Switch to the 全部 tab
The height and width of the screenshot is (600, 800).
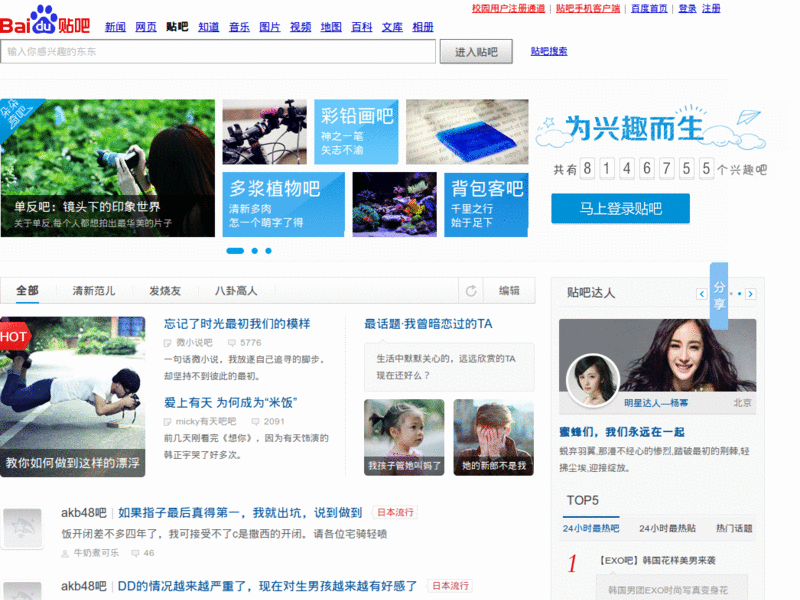pos(27,291)
